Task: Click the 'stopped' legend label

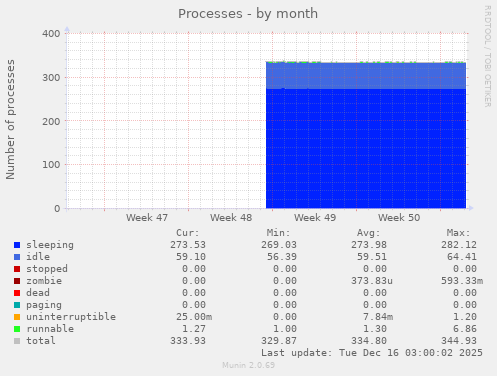Action: pyautogui.click(x=47, y=269)
